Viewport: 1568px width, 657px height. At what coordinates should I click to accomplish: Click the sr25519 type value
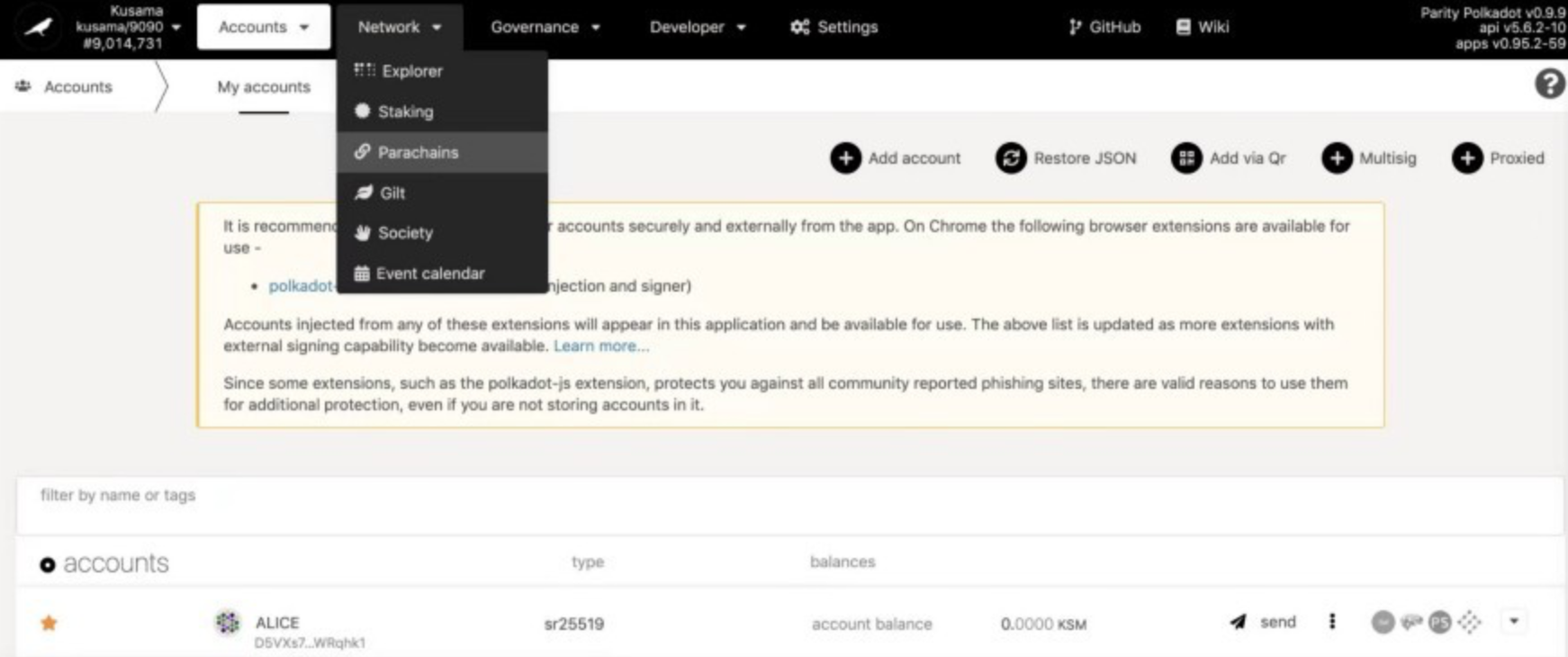click(574, 624)
